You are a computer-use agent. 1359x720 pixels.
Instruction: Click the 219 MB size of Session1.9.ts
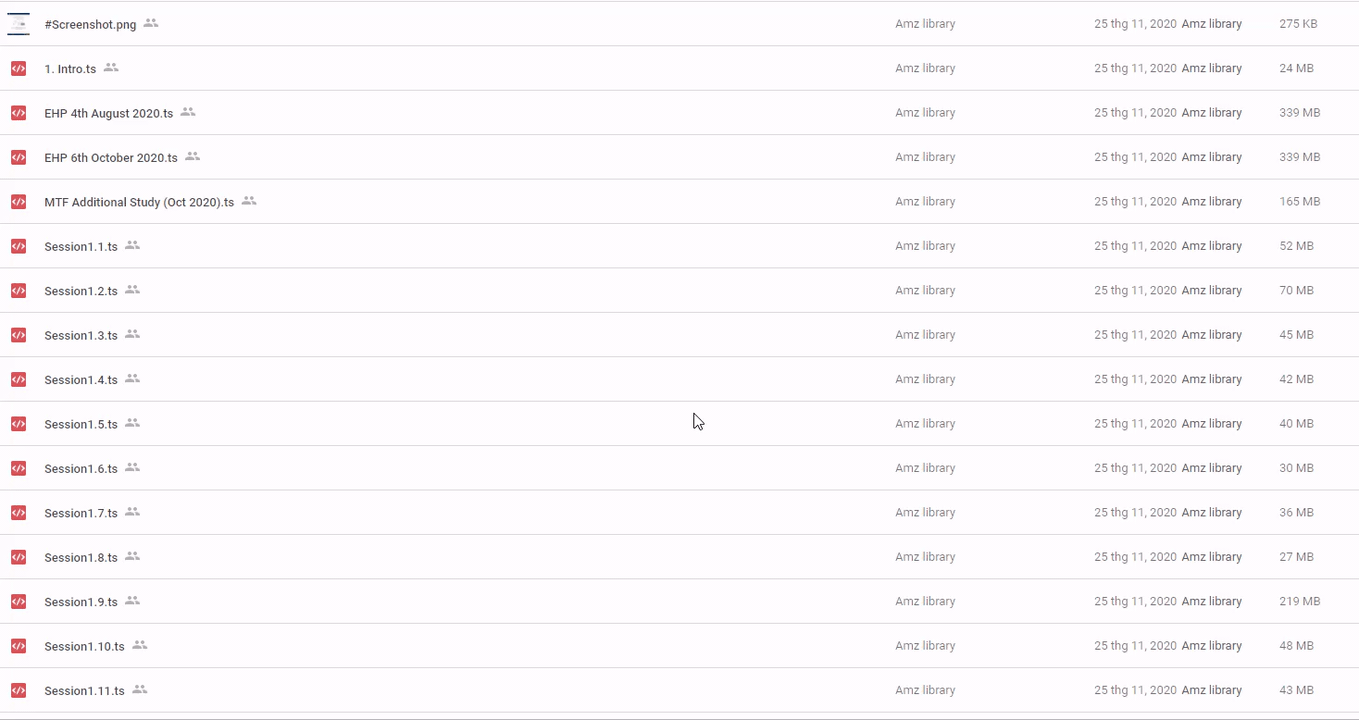[x=1299, y=602]
